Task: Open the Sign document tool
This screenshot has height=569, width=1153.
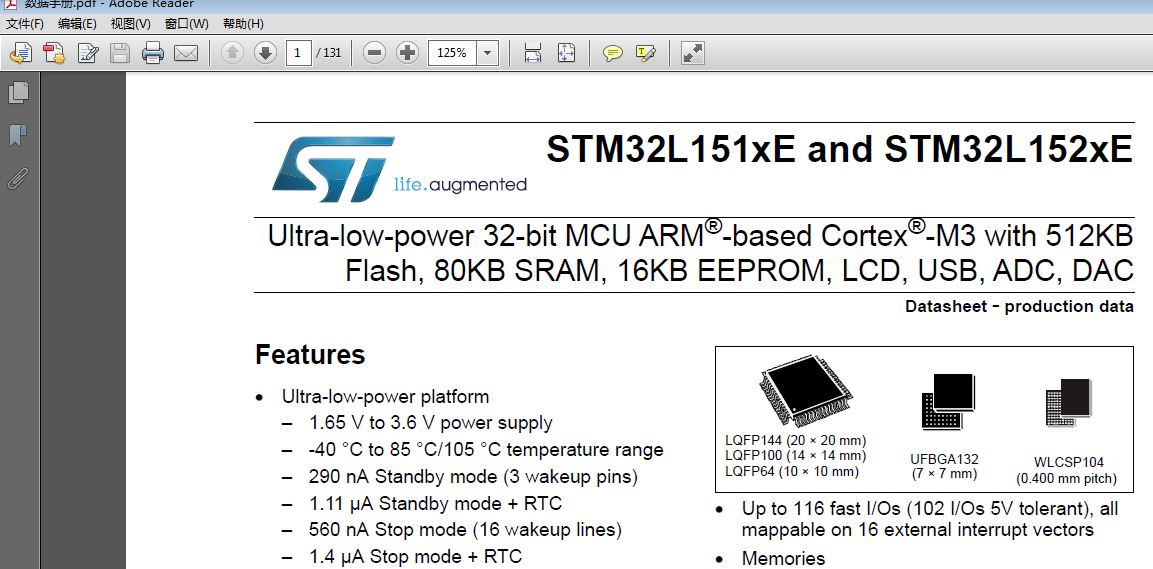Action: point(88,53)
